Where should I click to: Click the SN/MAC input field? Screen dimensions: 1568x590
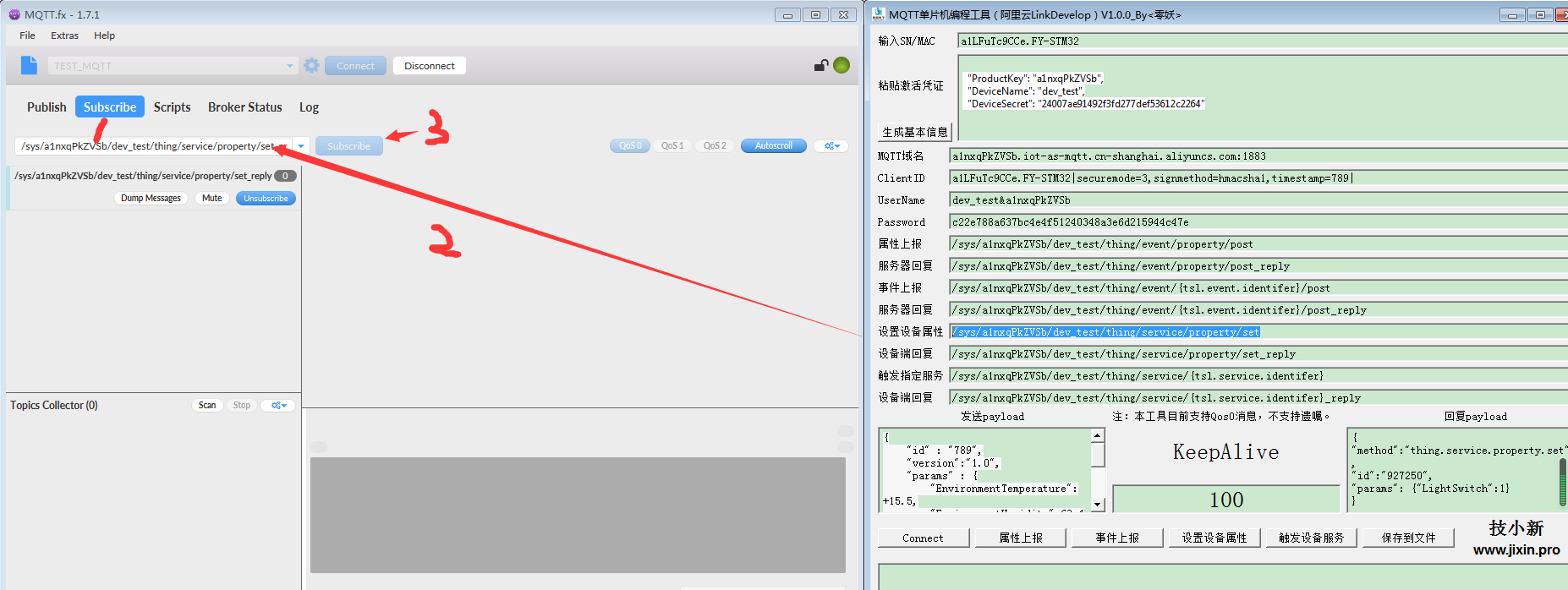[x=1263, y=41]
